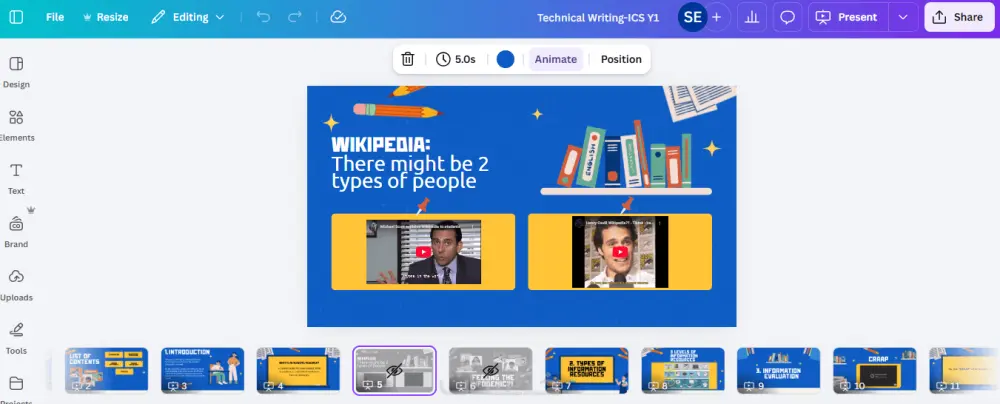Open the Text sidebar tab
Image resolution: width=1000 pixels, height=404 pixels.
point(16,179)
